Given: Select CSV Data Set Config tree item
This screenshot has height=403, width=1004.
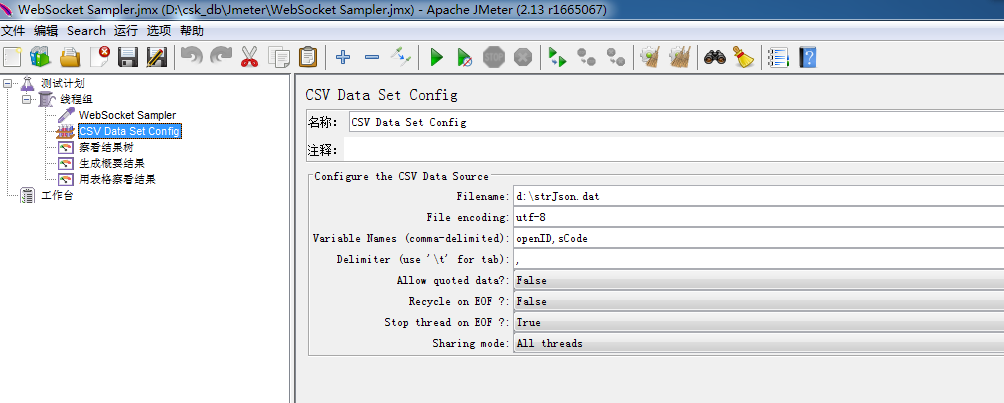Looking at the screenshot, I should (x=130, y=131).
